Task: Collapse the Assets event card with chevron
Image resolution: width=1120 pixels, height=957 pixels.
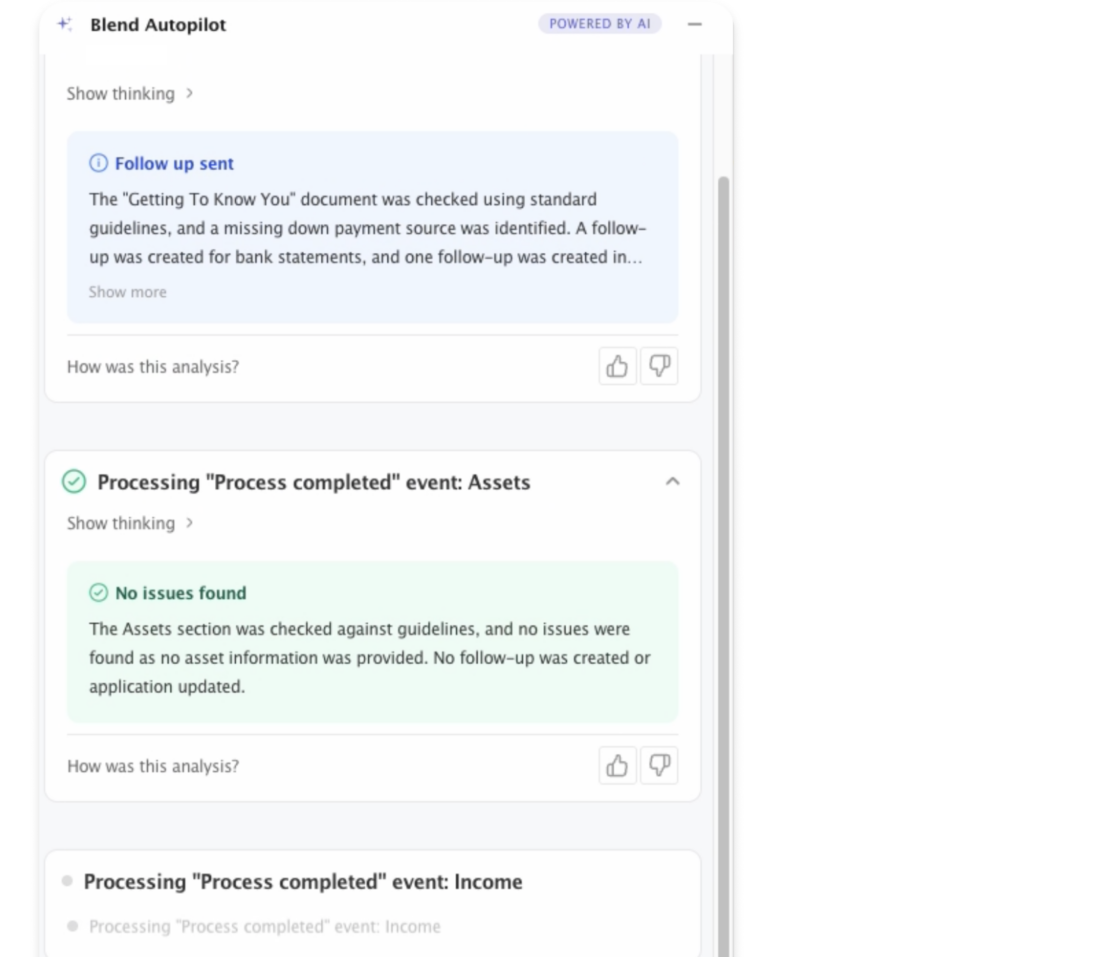Action: (673, 482)
